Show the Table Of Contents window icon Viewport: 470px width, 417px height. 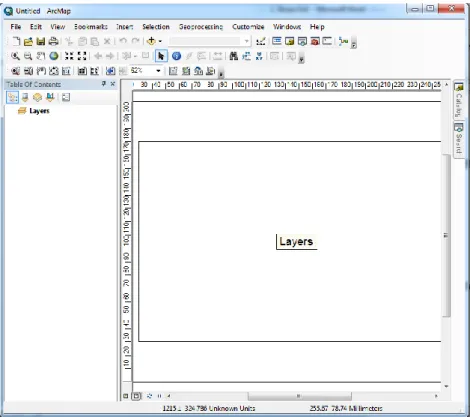277,41
